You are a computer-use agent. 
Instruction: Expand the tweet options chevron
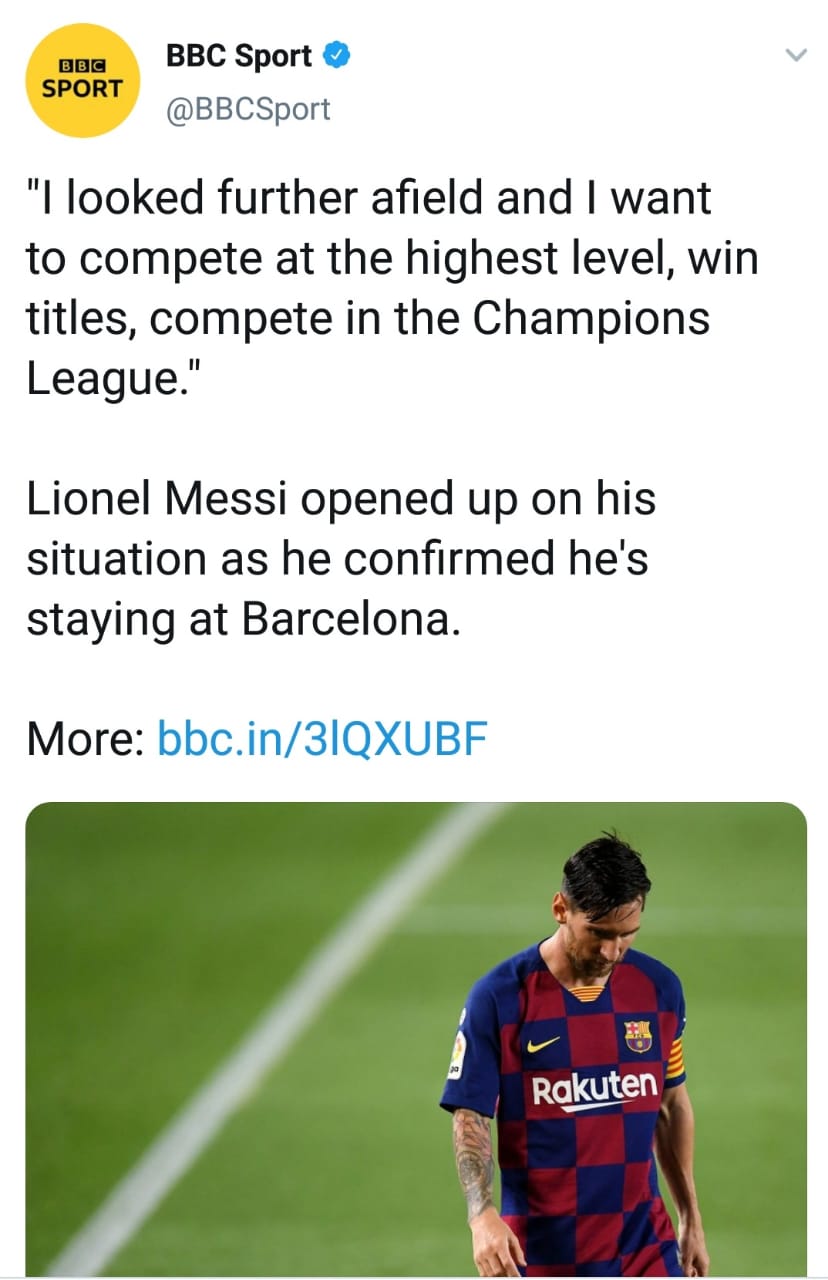click(x=796, y=57)
